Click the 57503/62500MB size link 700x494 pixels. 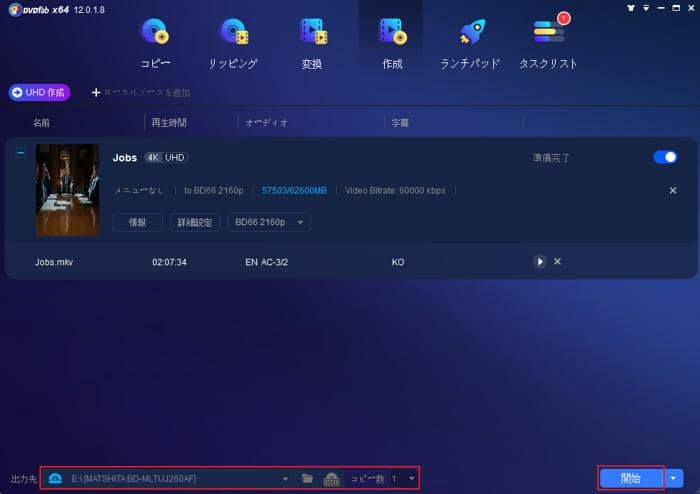(x=294, y=191)
